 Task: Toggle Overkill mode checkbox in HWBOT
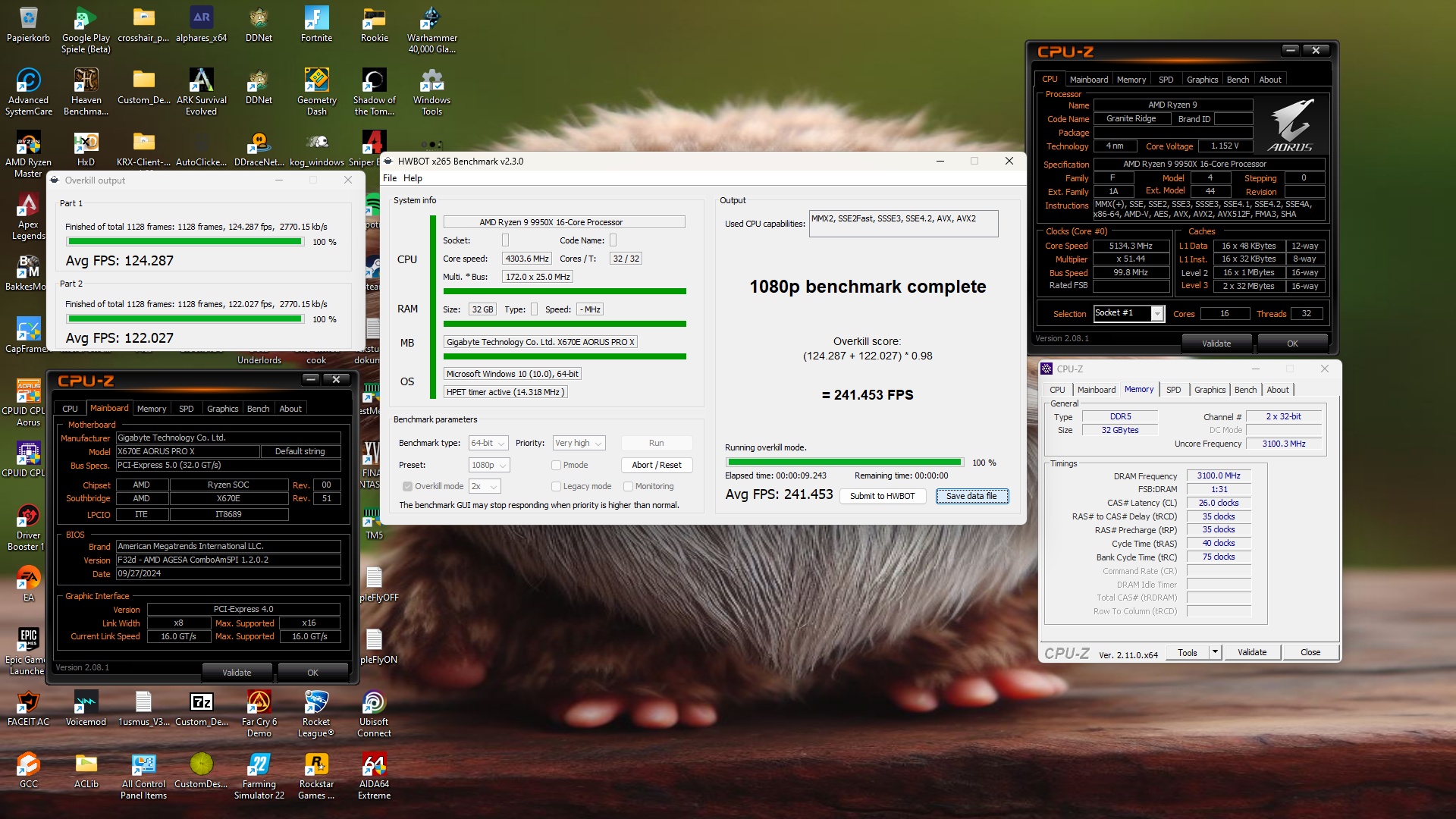(407, 486)
